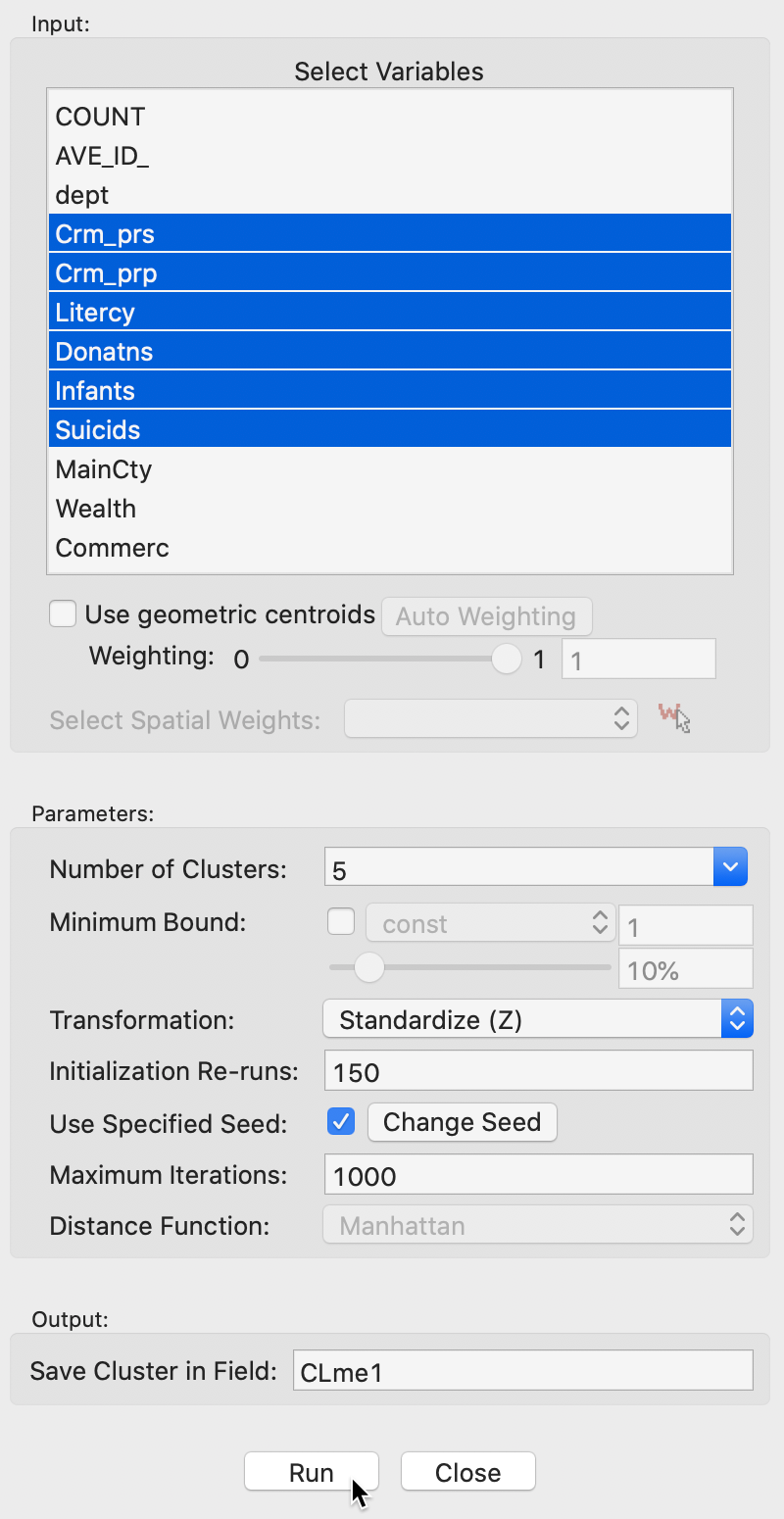Uncheck Use Specified Seed checkbox
This screenshot has width=784, height=1519.
[x=341, y=1121]
